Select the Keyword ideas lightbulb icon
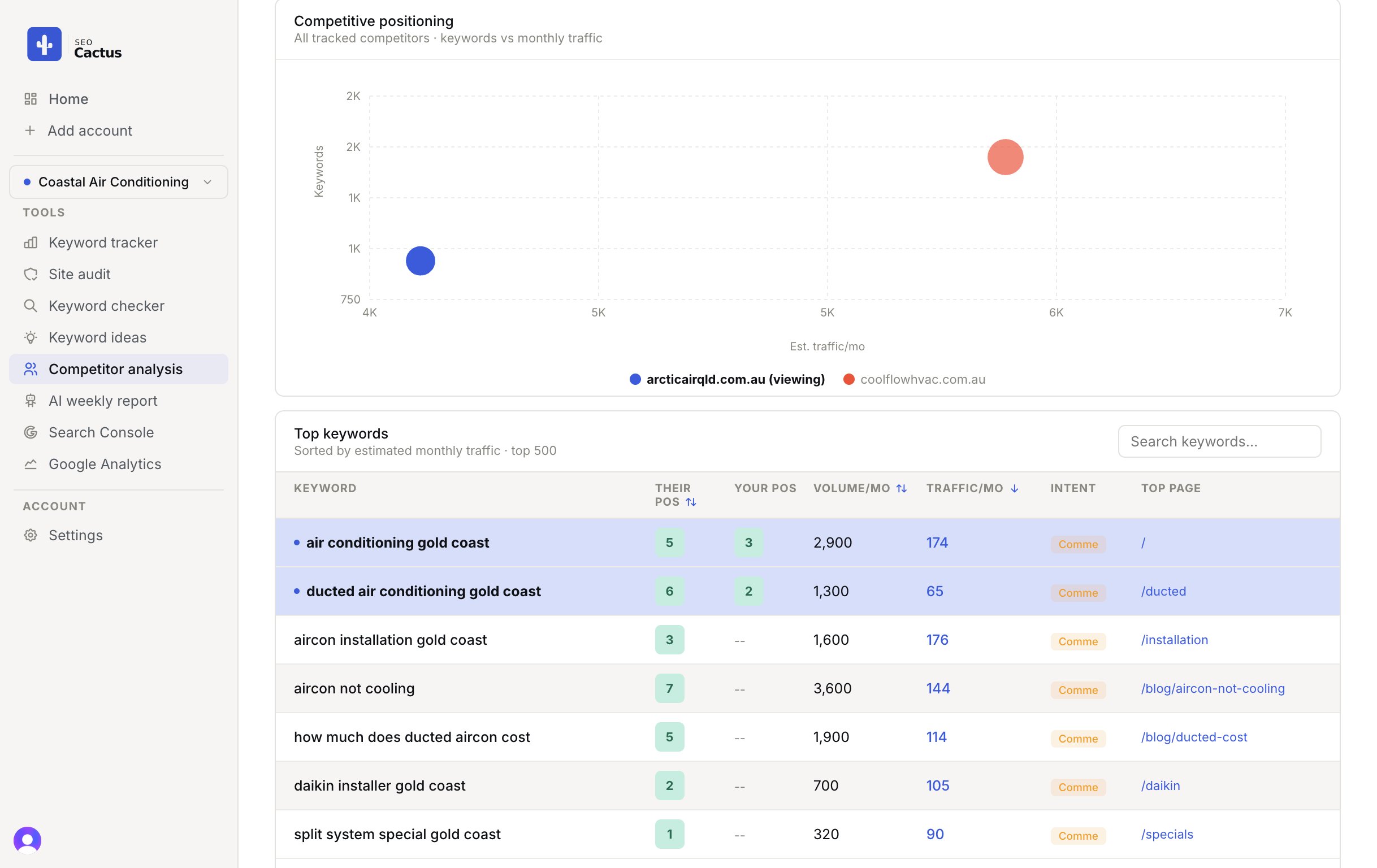Viewport: 1377px width, 868px height. tap(31, 337)
